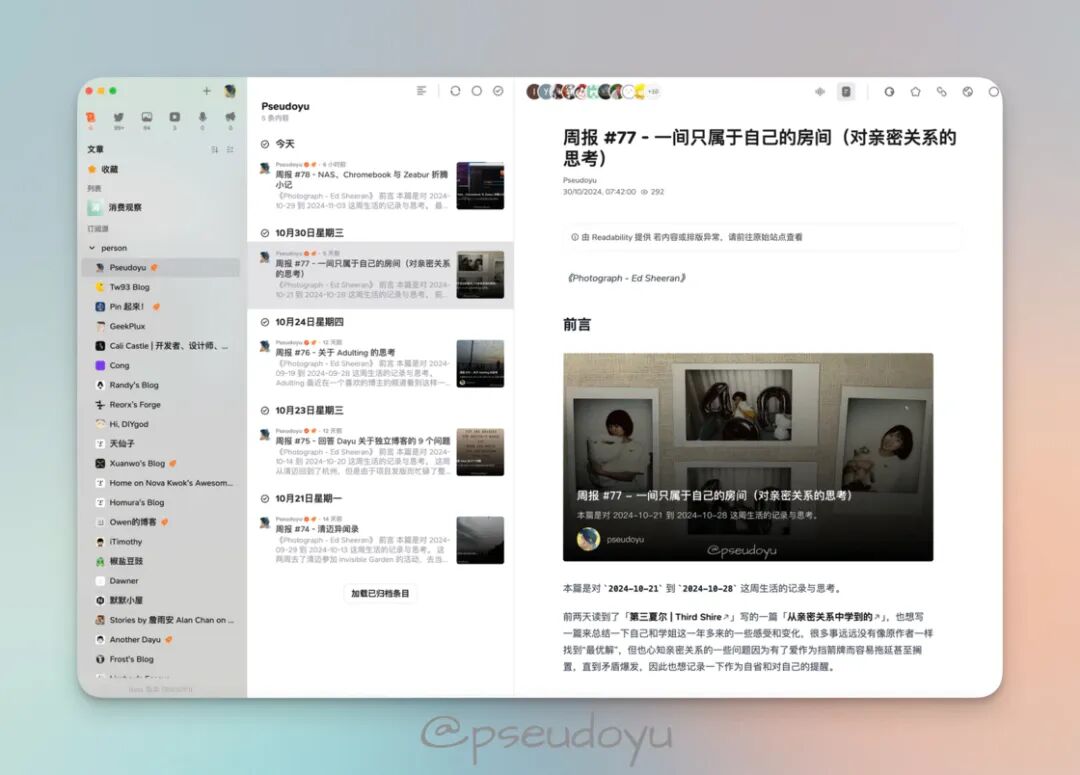Screen dimensions: 1080x775
Task: Open the 周报 #78 entry thumbnail
Action: pyautogui.click(x=480, y=186)
